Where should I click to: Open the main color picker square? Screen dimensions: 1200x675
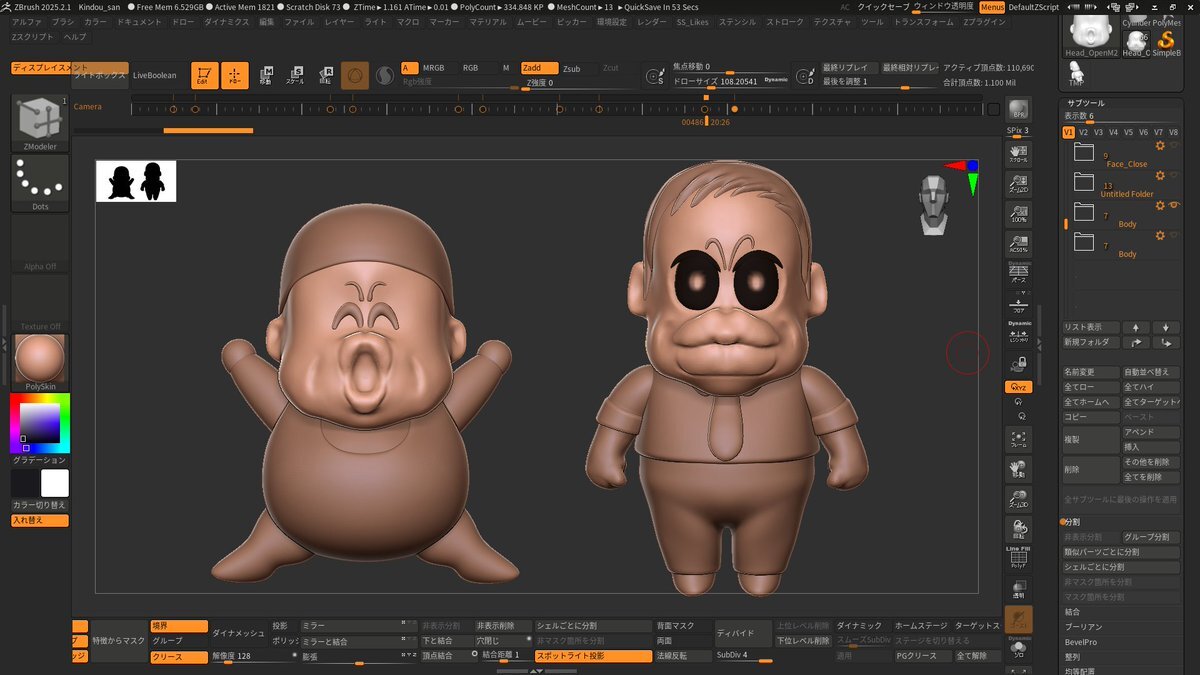(x=40, y=424)
